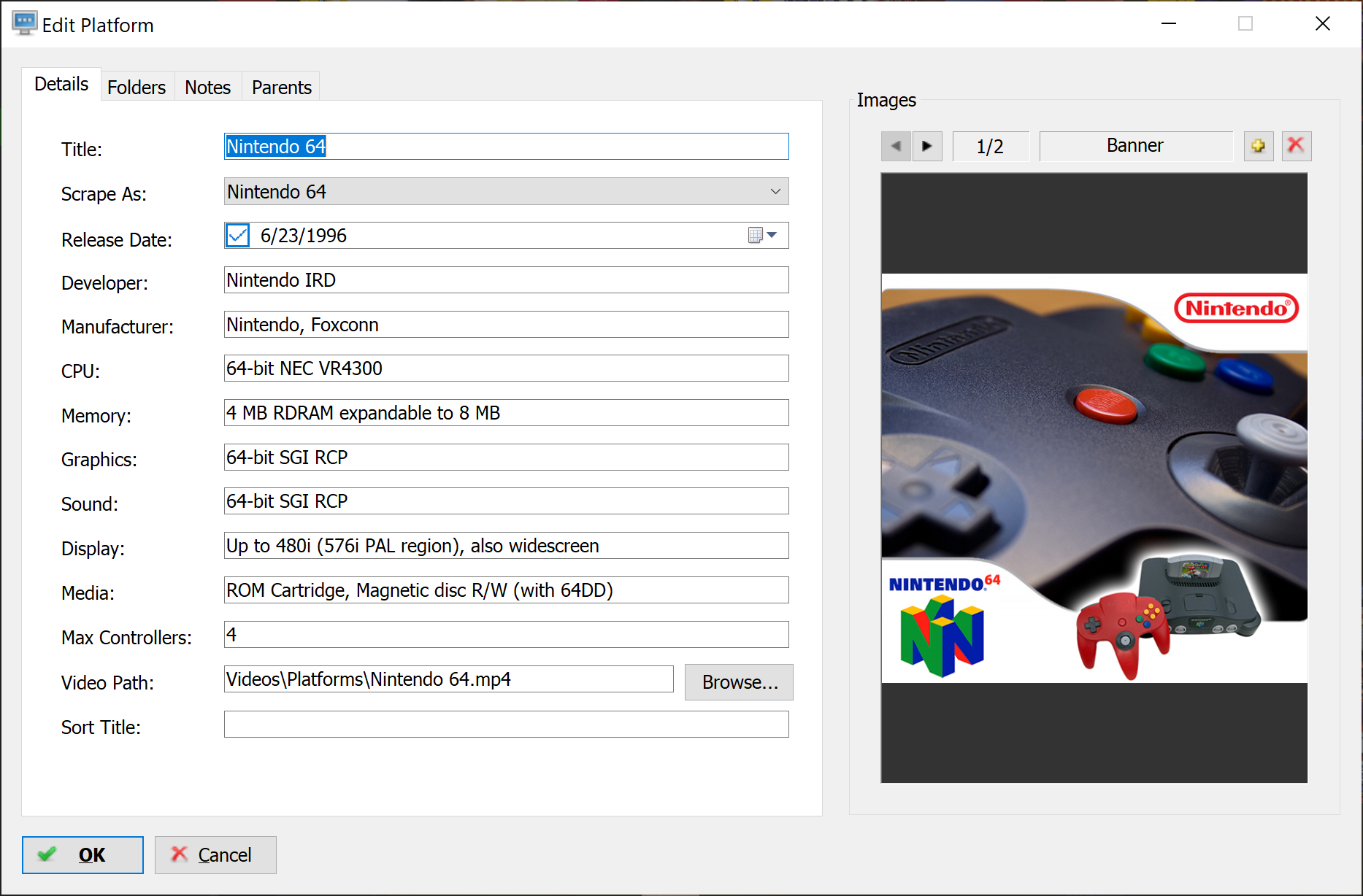1363x896 pixels.
Task: Browse for a video path file
Action: coord(739,682)
